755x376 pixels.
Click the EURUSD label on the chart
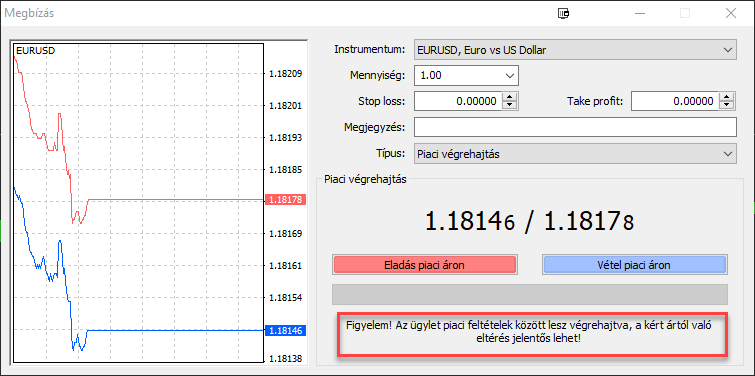click(x=35, y=50)
